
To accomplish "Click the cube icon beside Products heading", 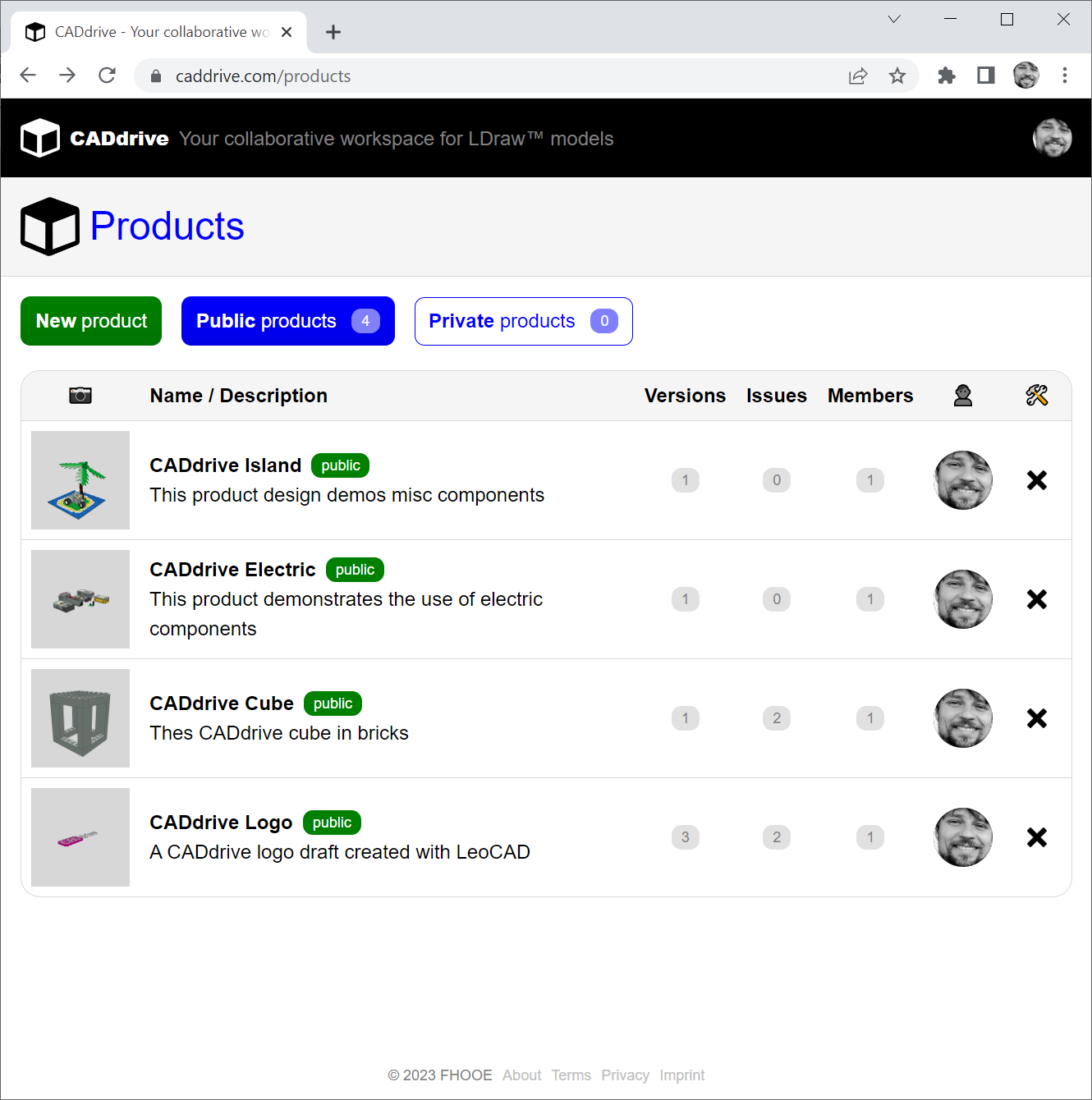I will coord(50,227).
